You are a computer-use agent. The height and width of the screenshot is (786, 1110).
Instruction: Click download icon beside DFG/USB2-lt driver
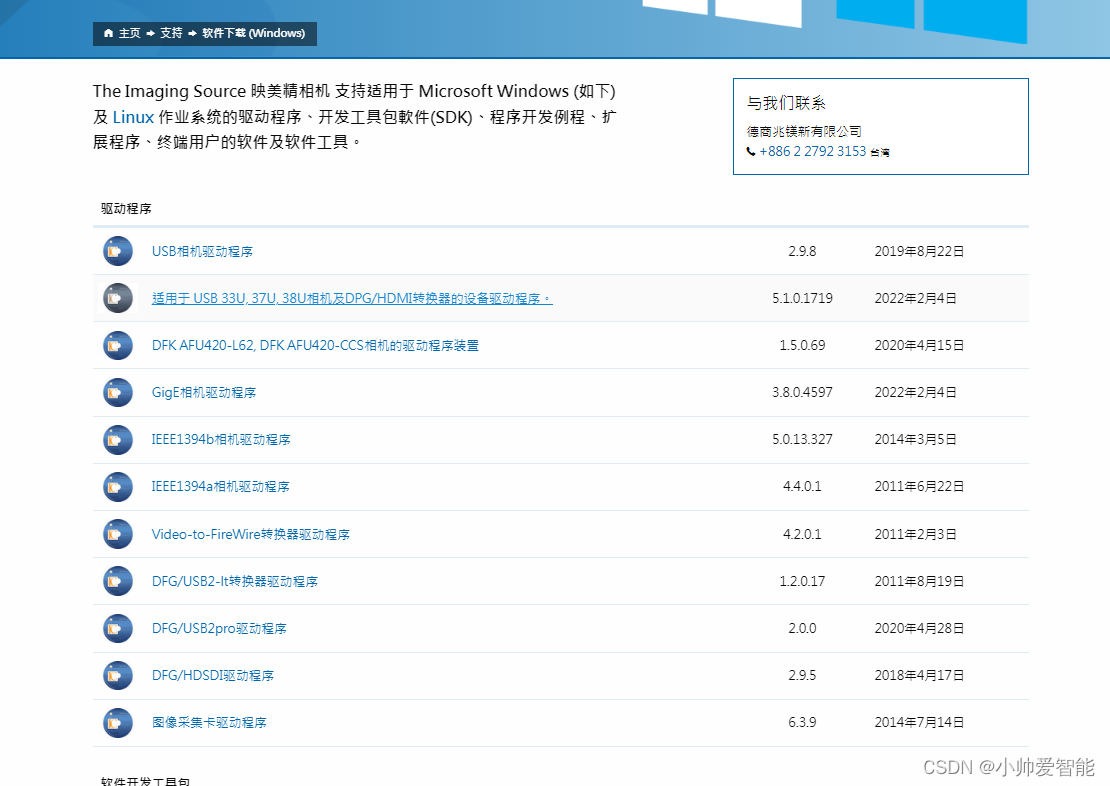118,581
